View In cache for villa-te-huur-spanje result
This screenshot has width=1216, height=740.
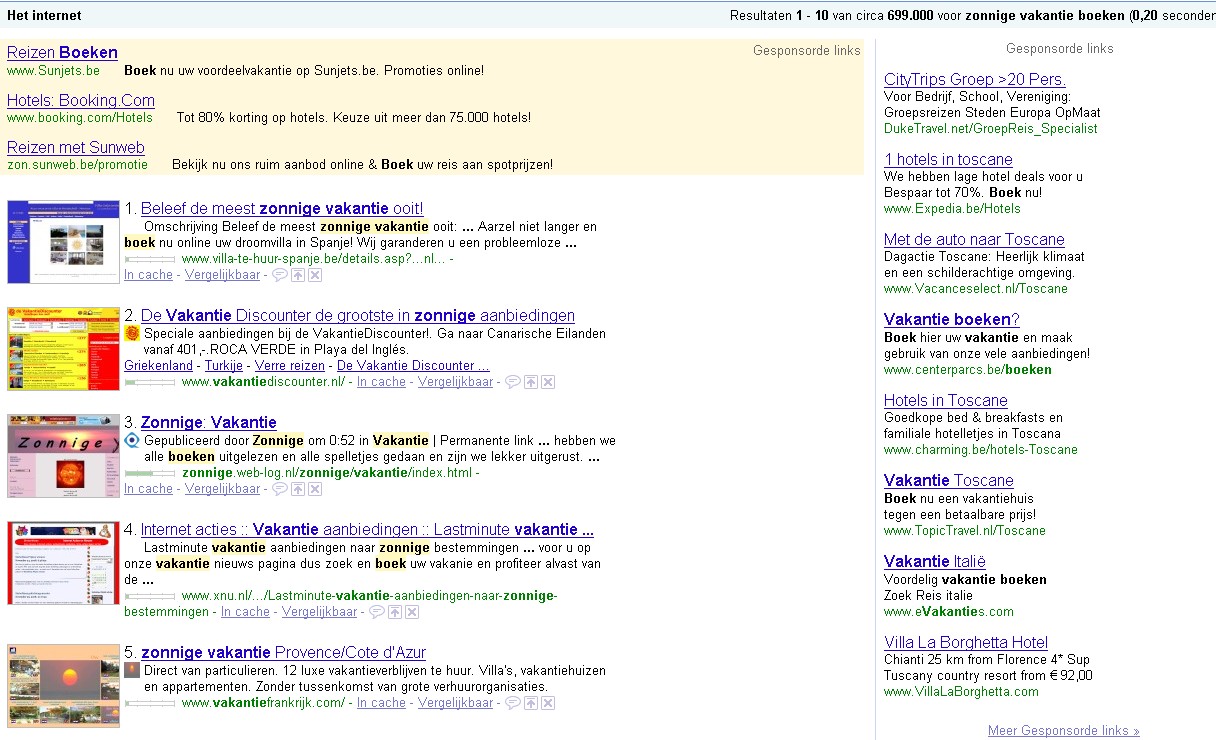click(148, 275)
